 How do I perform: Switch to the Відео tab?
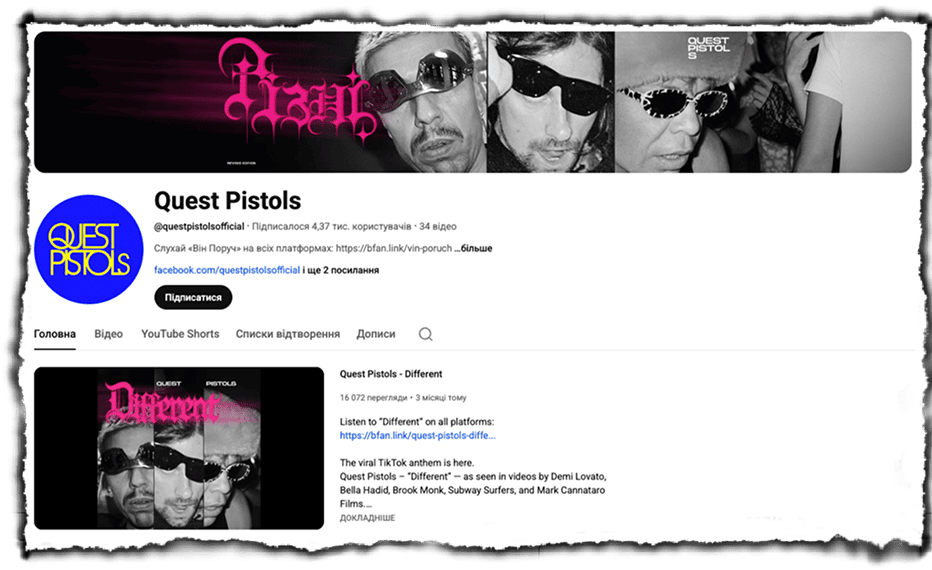108,334
